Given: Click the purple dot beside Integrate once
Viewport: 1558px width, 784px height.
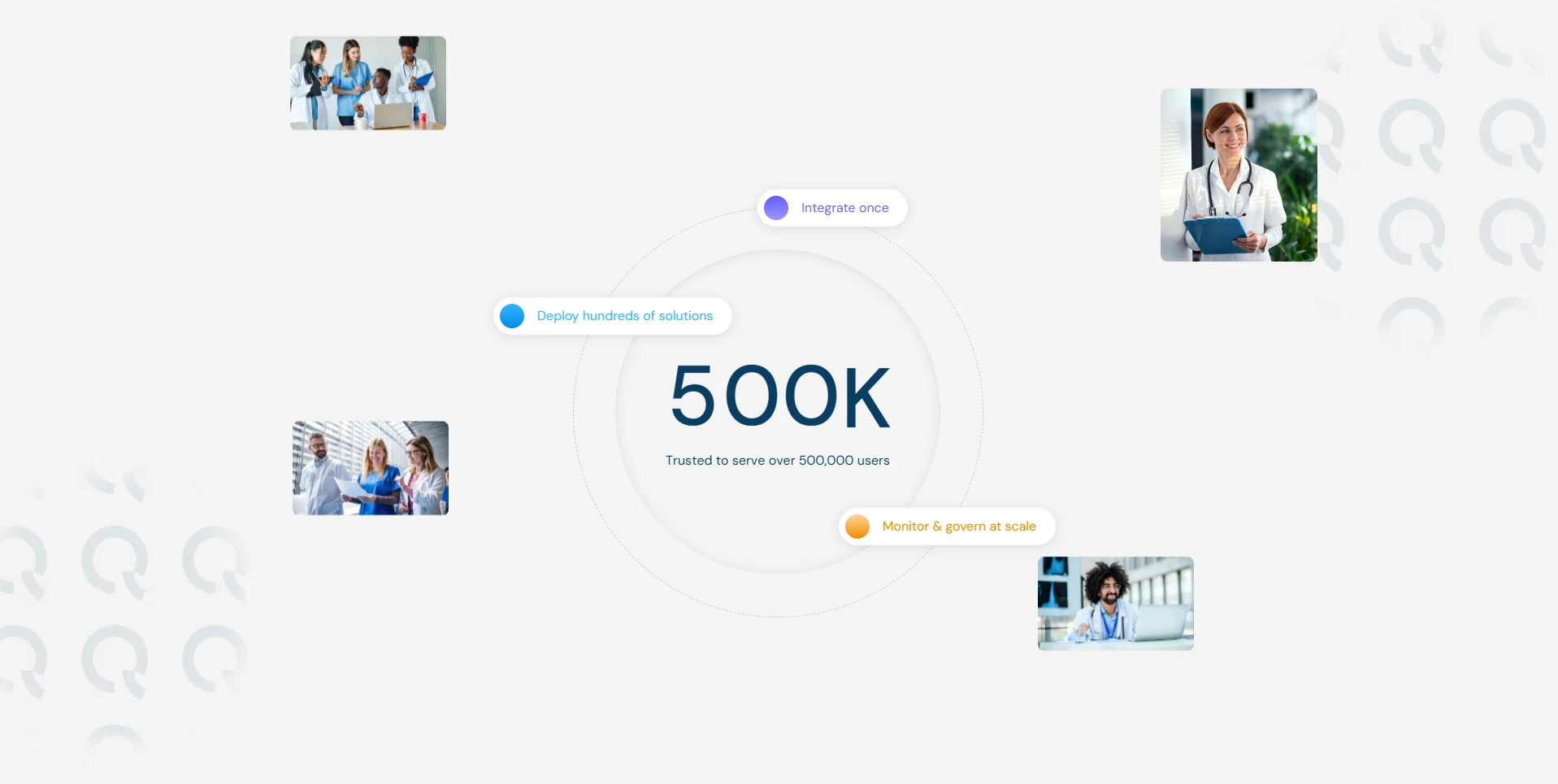Looking at the screenshot, I should (776, 208).
